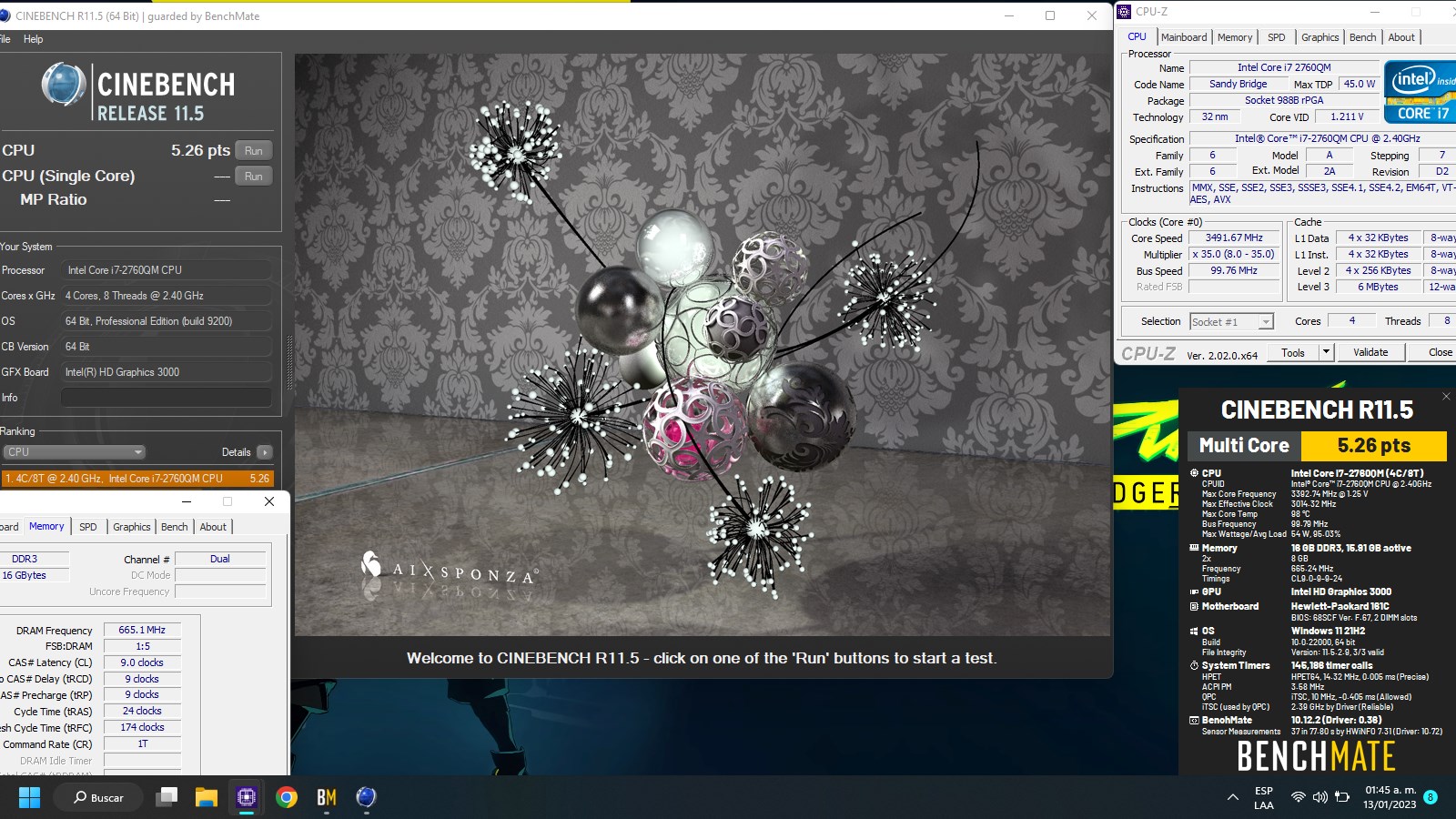This screenshot has height=819, width=1456.
Task: Open SPD tab in top CPU-Z window
Action: coord(1277,37)
